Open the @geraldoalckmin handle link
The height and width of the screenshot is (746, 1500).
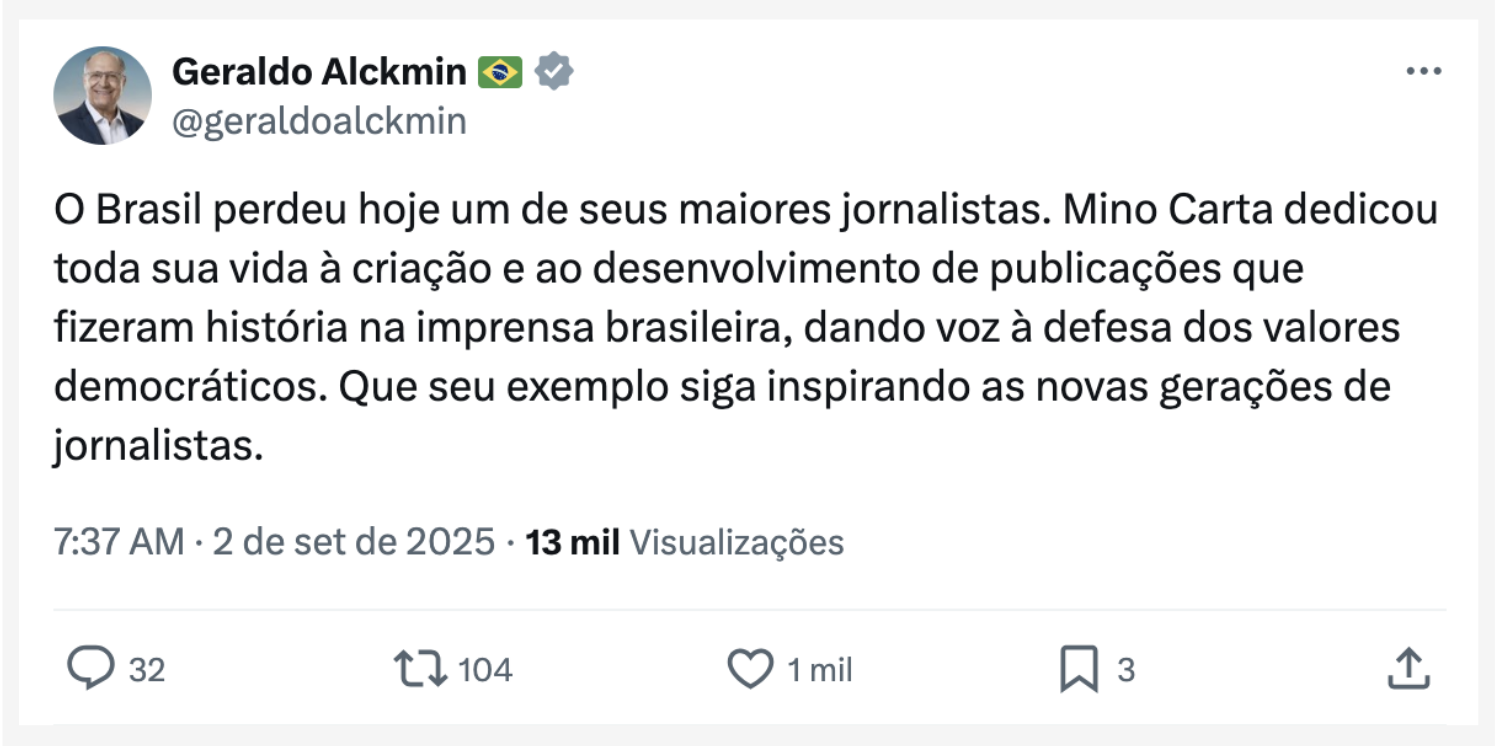click(319, 121)
